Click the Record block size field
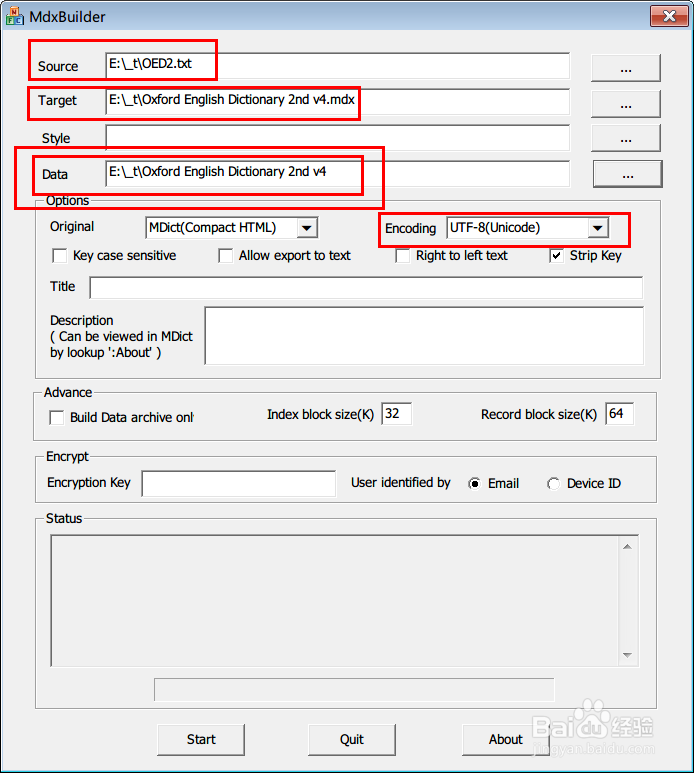This screenshot has width=694, height=773. pos(620,414)
